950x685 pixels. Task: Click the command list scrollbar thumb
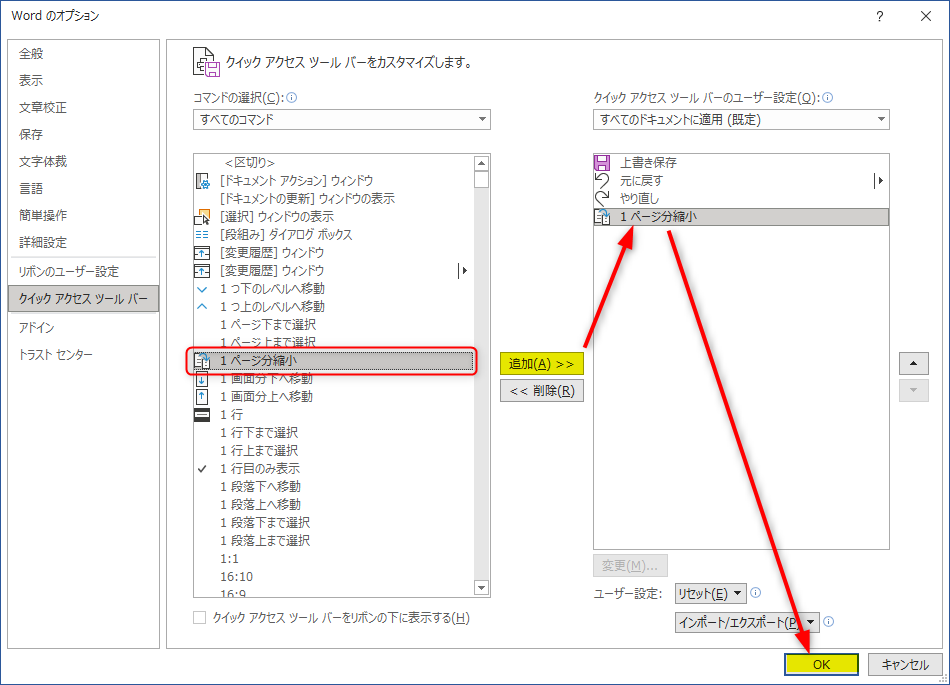pos(482,180)
